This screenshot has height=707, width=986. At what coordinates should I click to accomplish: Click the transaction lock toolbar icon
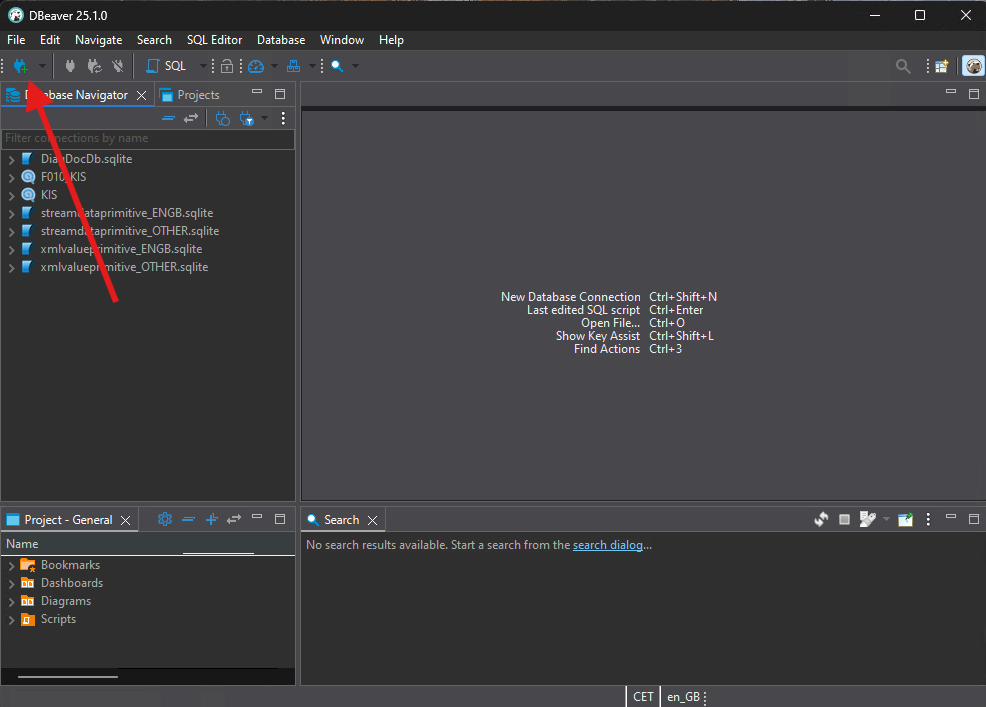[227, 66]
